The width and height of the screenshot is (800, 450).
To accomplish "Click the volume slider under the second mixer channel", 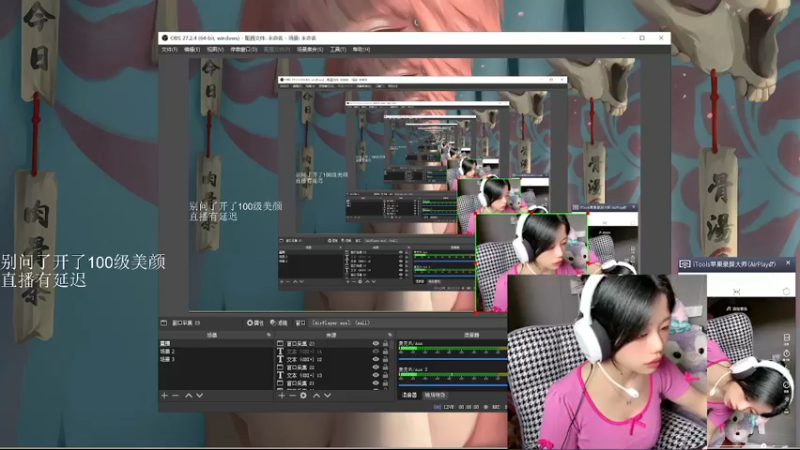I will click(x=453, y=385).
